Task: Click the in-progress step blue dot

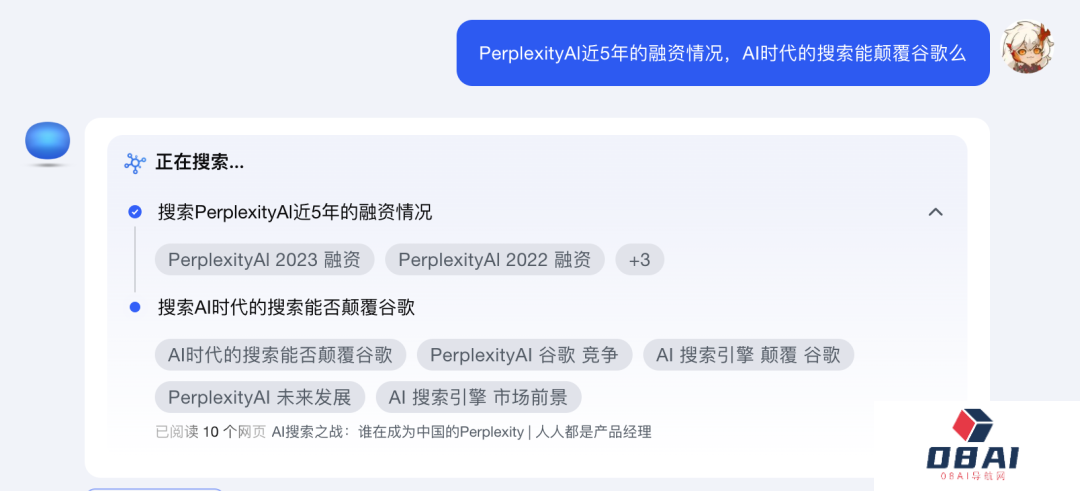Action: (x=135, y=307)
